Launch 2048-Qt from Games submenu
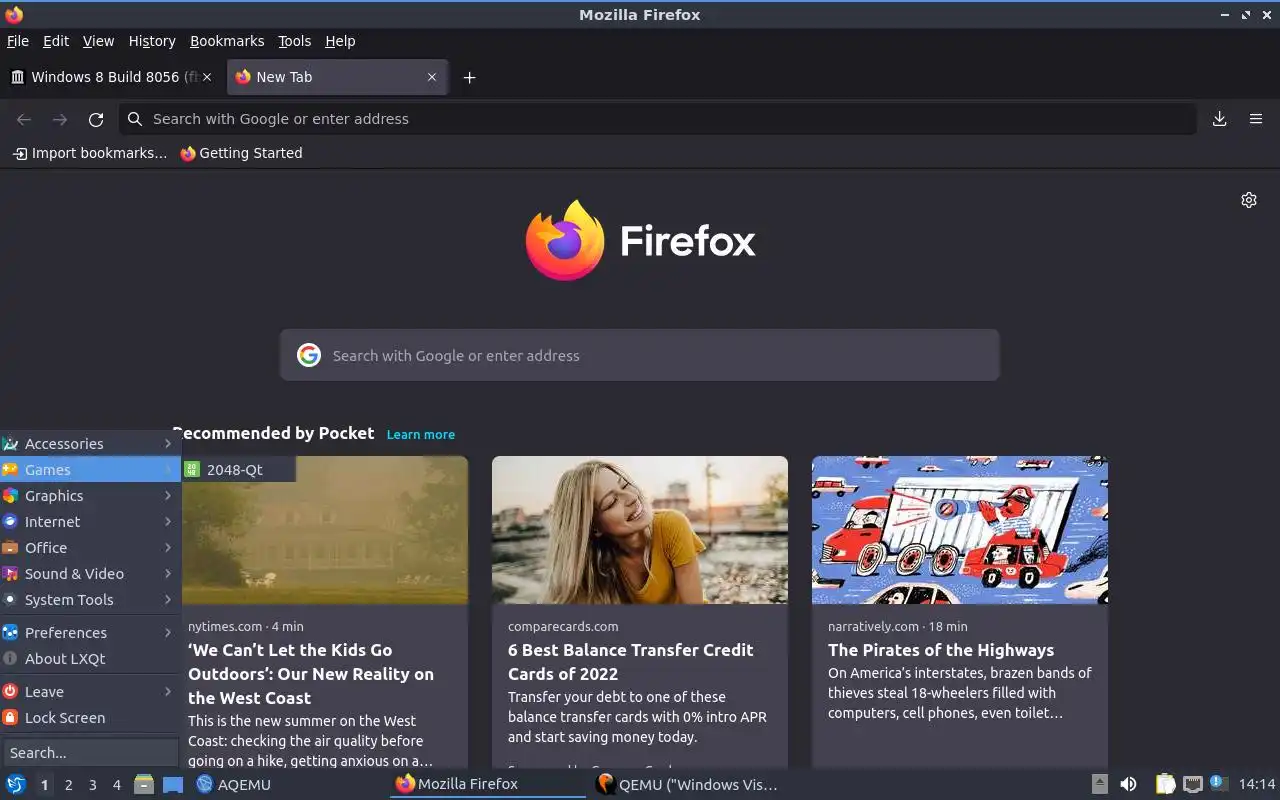This screenshot has height=800, width=1280. [238, 470]
